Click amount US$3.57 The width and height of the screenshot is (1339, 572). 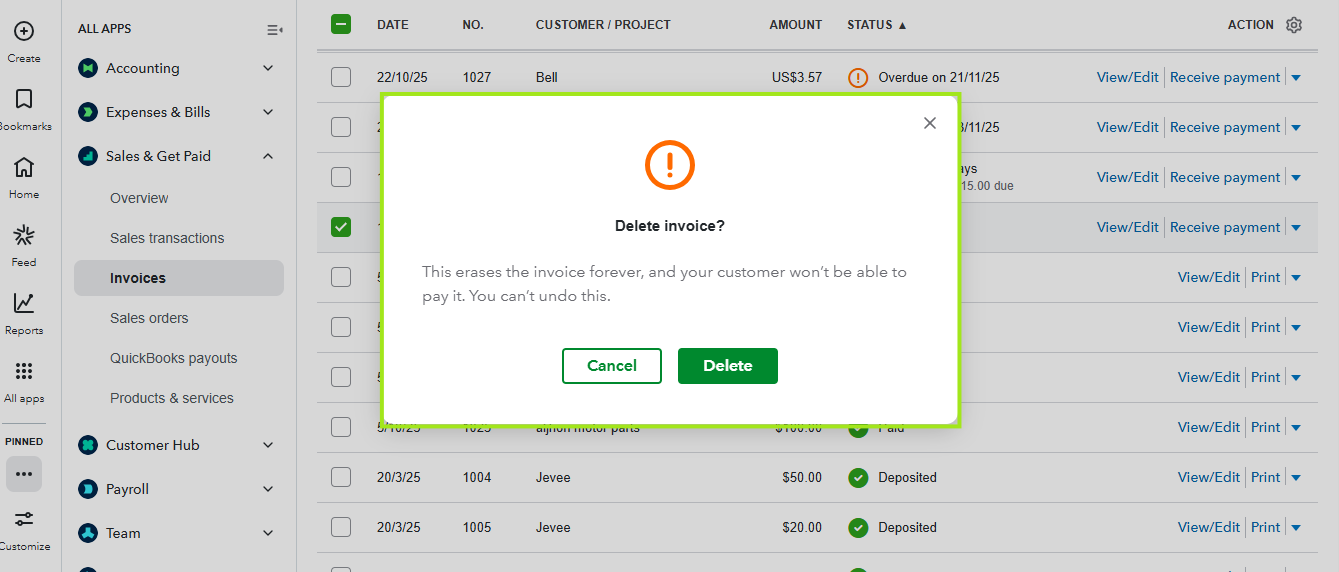(x=797, y=77)
